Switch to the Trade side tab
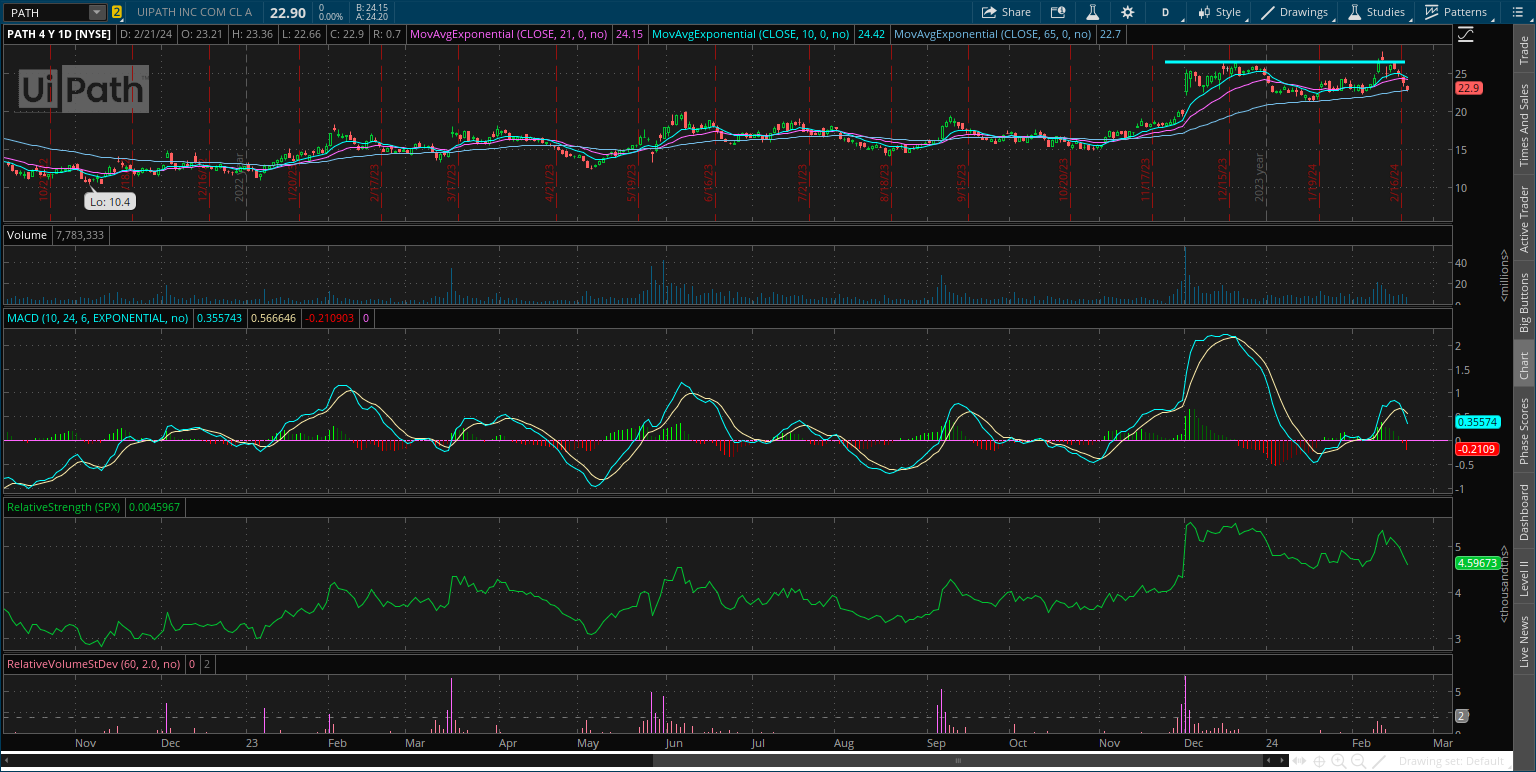 click(x=1524, y=52)
